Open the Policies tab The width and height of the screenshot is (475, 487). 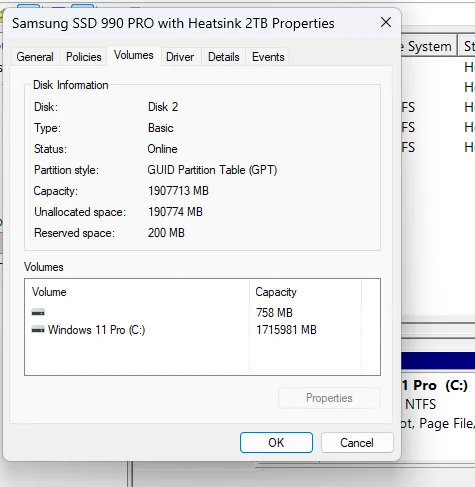84,57
